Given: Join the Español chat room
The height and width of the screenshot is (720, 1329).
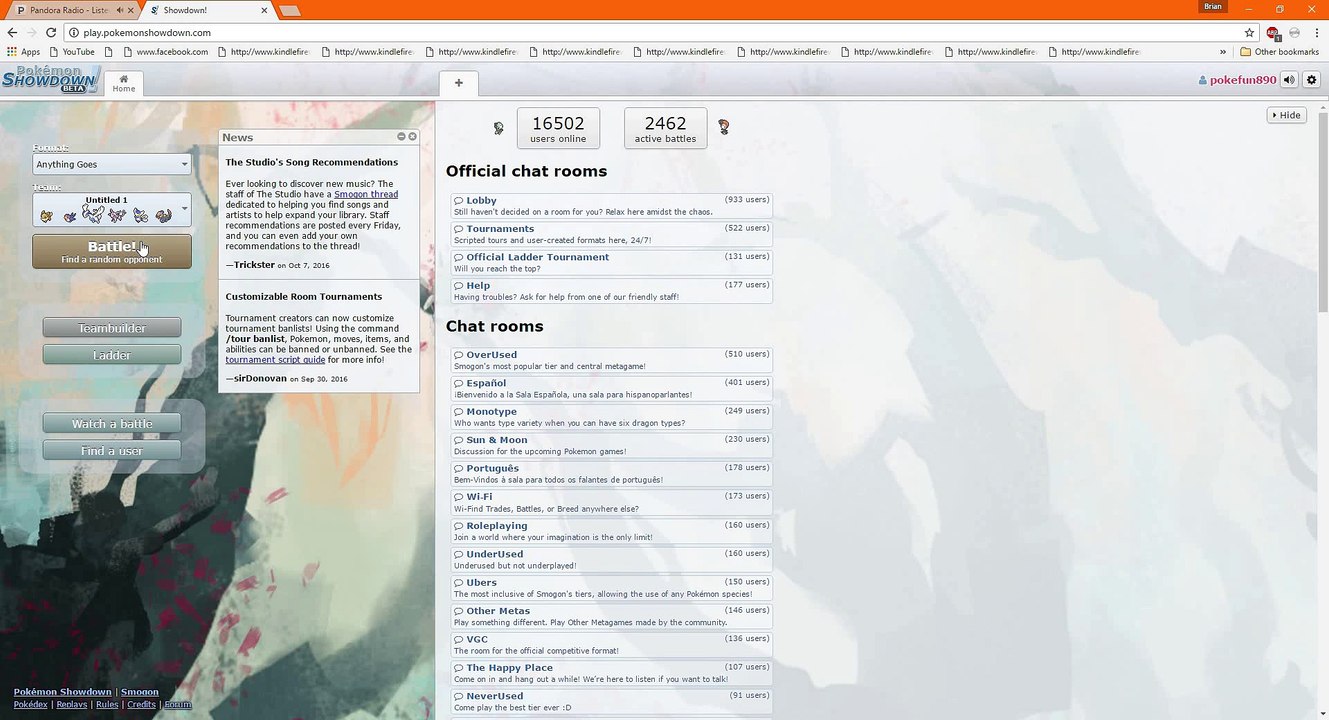Looking at the screenshot, I should (612, 388).
